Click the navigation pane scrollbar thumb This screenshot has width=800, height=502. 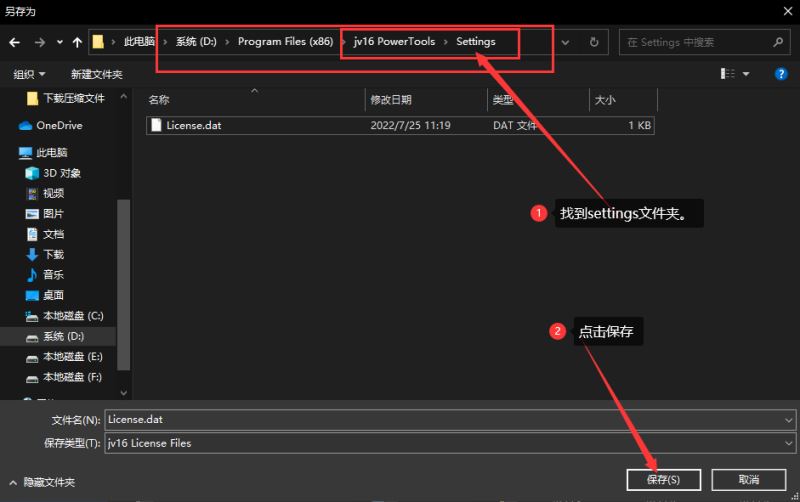pos(123,284)
